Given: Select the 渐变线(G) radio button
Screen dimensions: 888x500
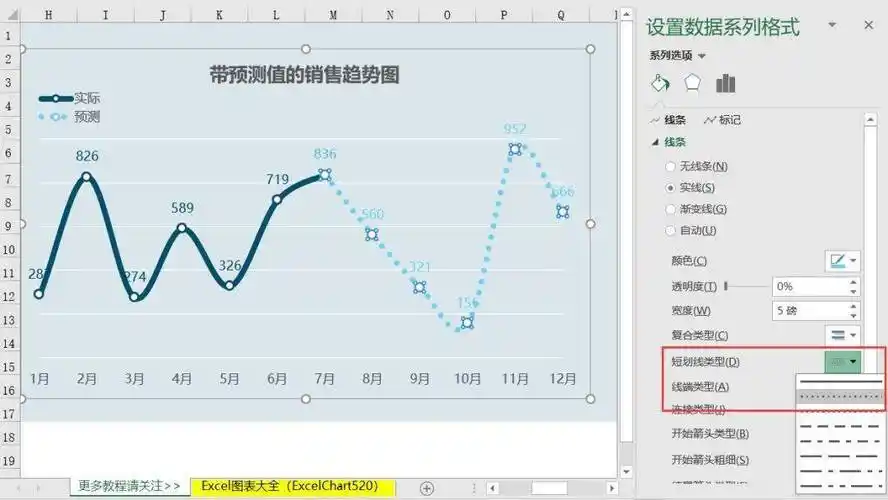Looking at the screenshot, I should coord(671,210).
